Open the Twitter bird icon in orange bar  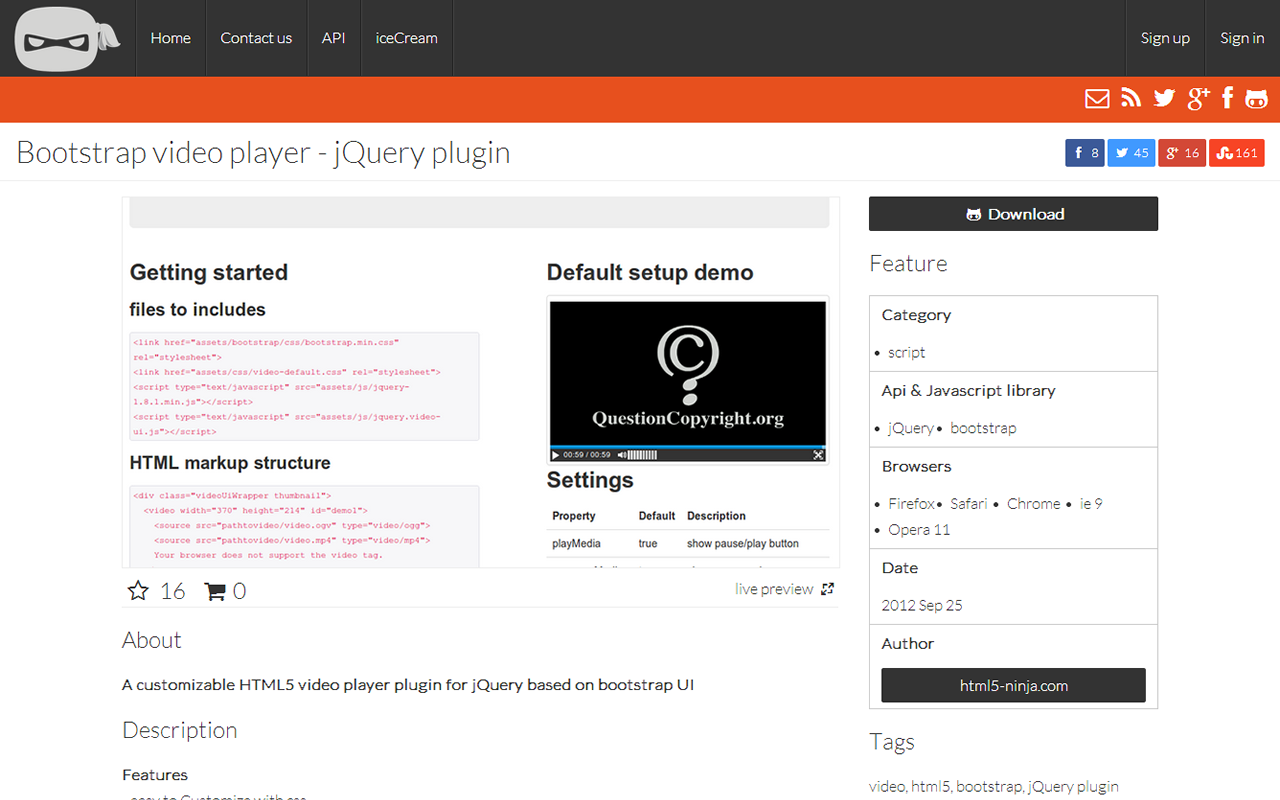1164,98
